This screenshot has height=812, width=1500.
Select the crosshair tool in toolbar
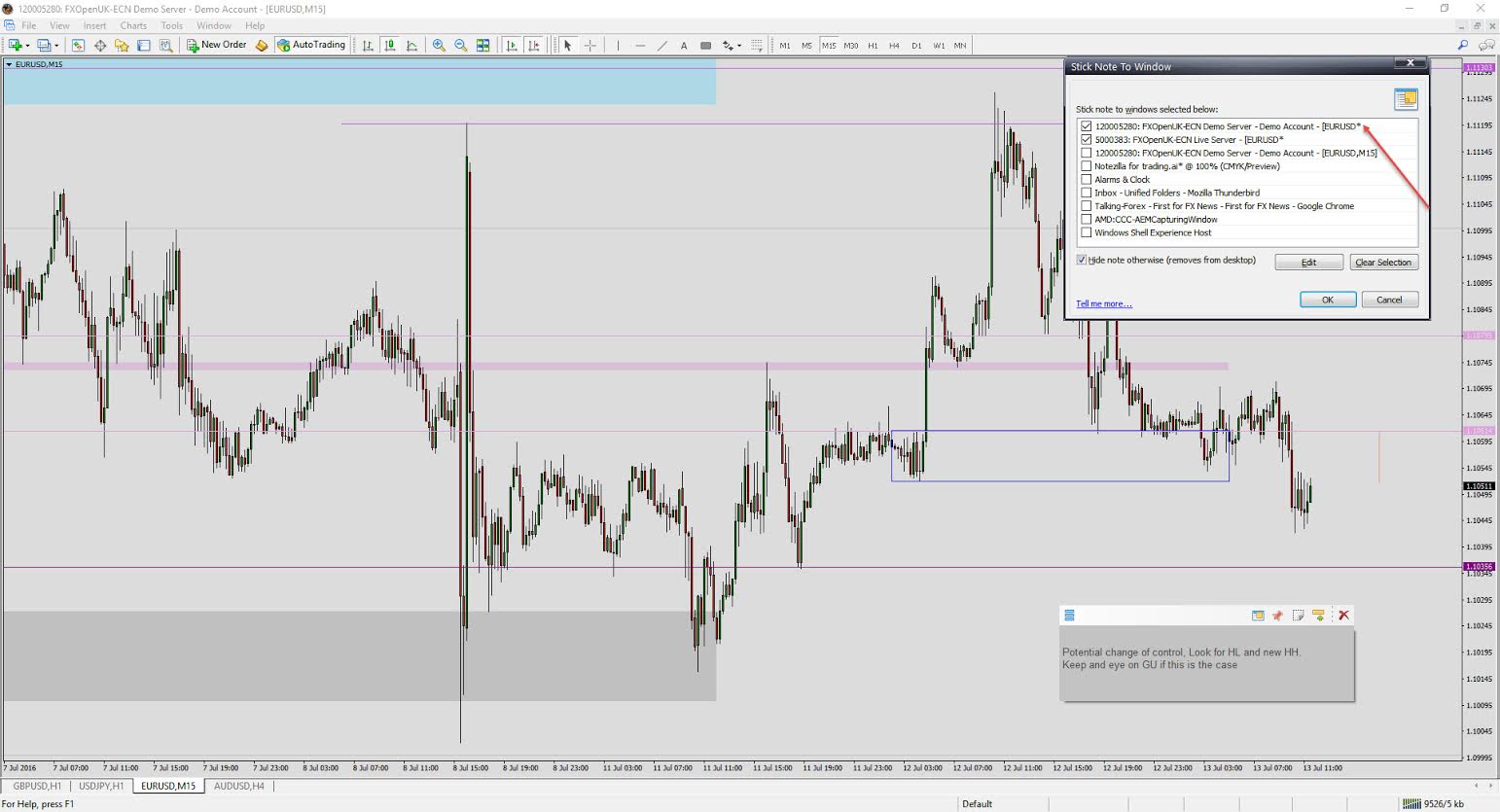tap(589, 45)
